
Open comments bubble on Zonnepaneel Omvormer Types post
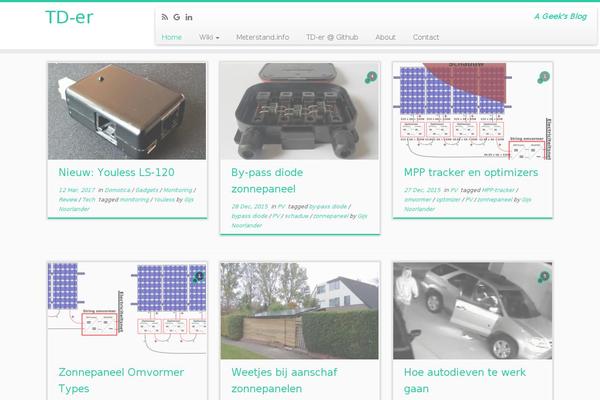(198, 277)
